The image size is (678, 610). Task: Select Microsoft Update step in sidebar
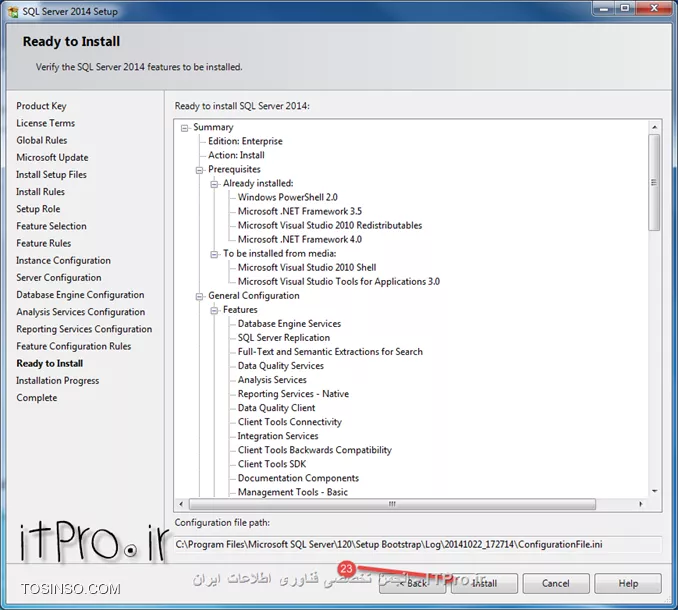52,157
